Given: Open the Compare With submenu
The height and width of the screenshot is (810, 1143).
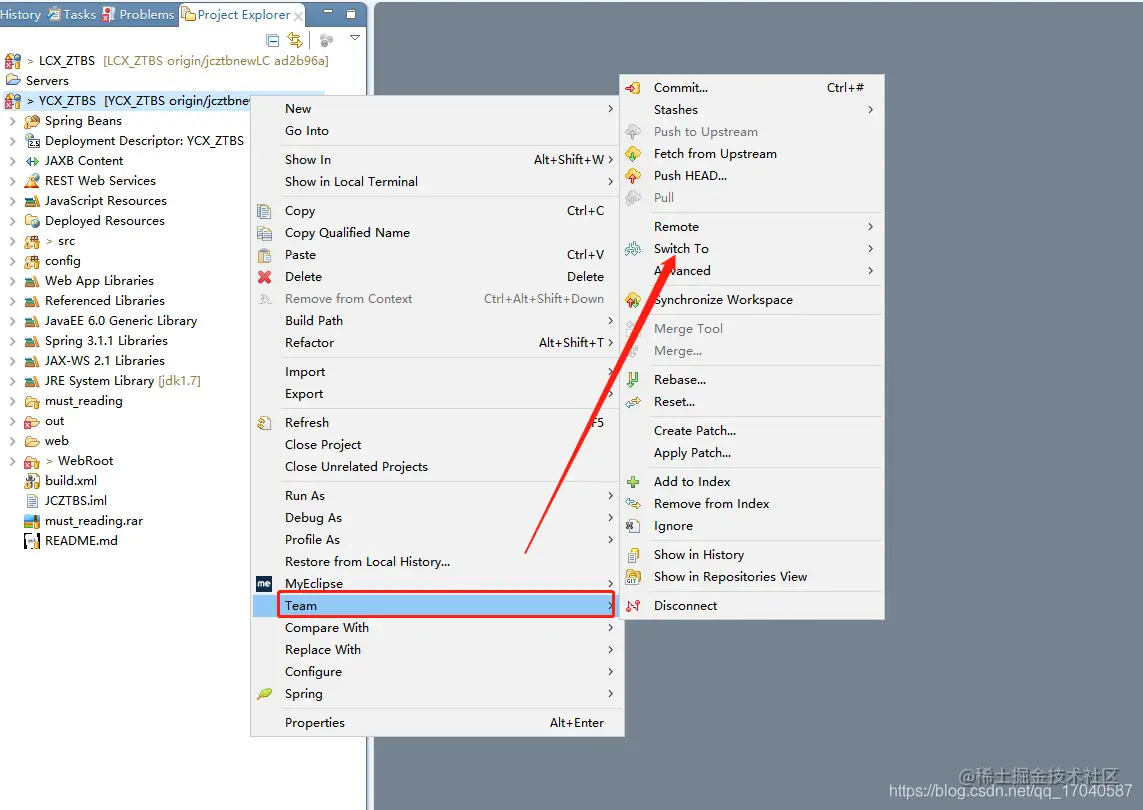Looking at the screenshot, I should point(435,628).
